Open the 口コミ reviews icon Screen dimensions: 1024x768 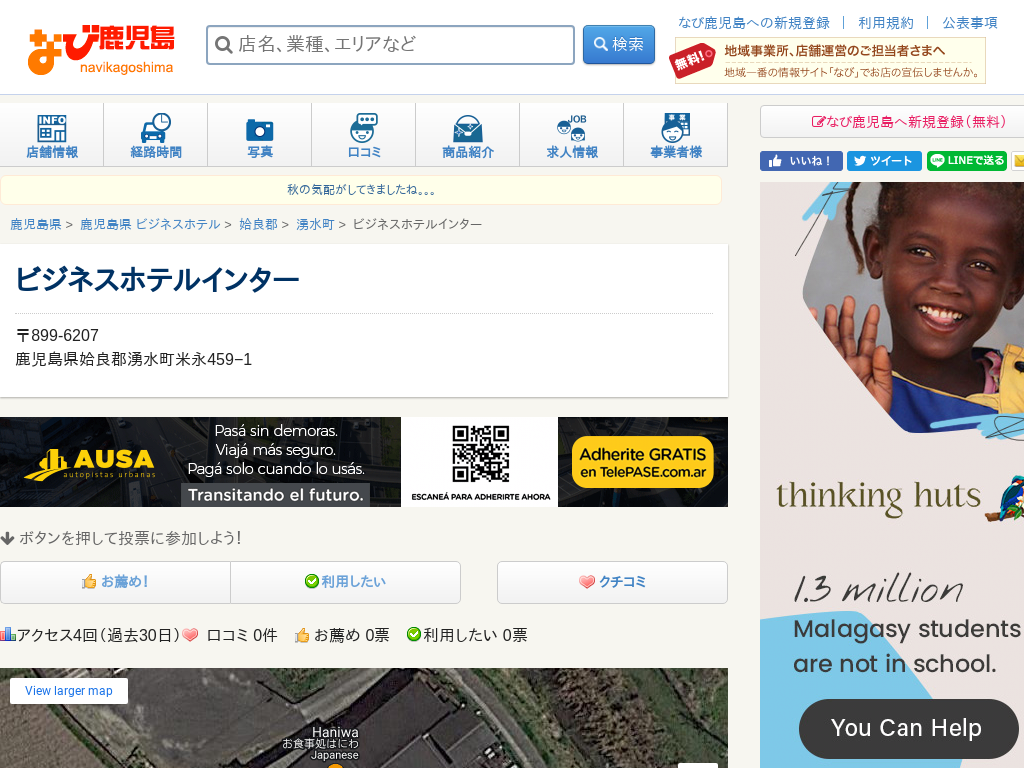point(364,135)
